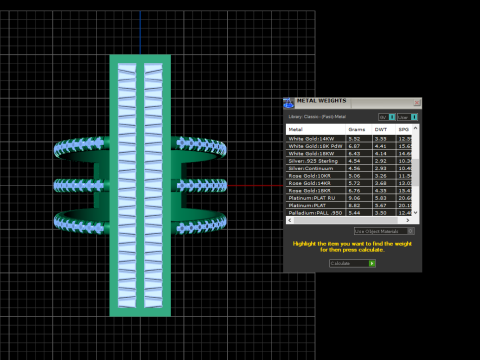The width and height of the screenshot is (480, 360).
Task: Select the Silver:.925 Sterling row
Action: [349, 161]
